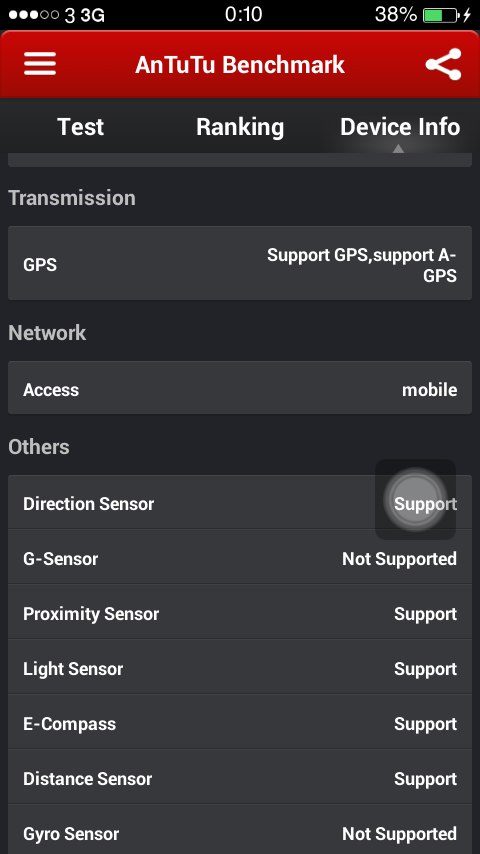Tap the charging bolt icon
This screenshot has width=480, height=854.
point(466,15)
